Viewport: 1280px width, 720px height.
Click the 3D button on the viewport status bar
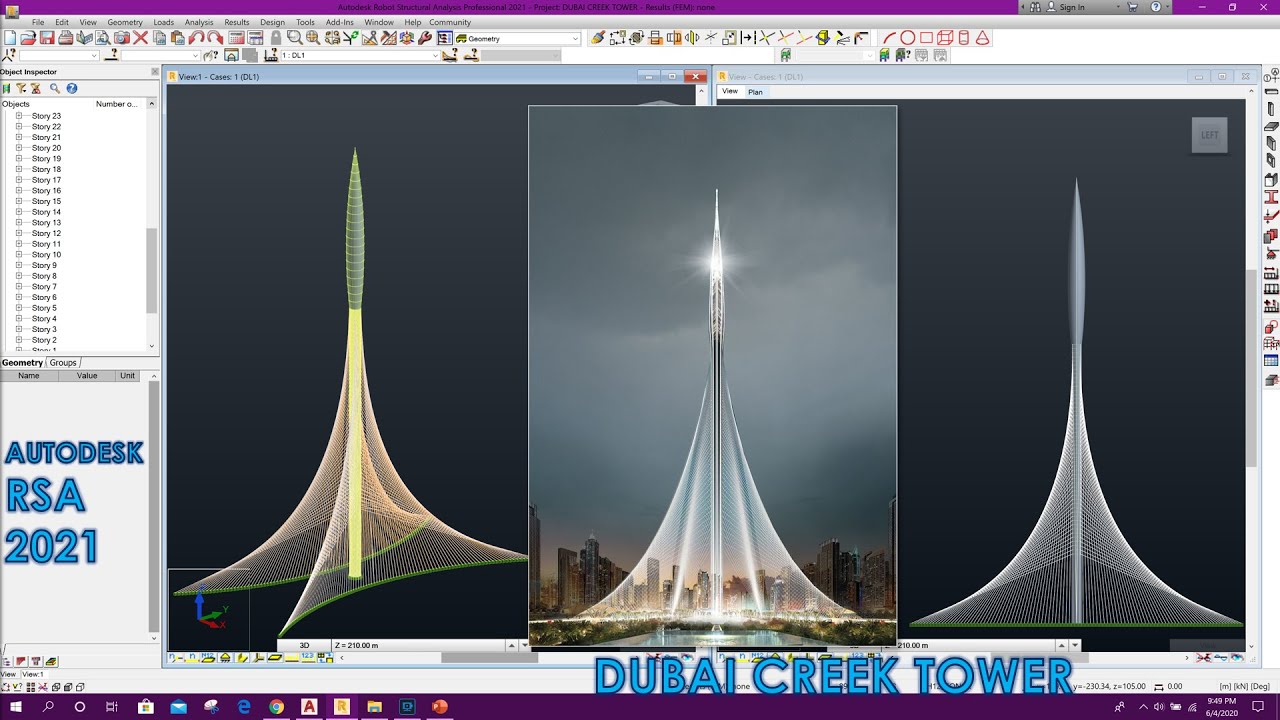[x=302, y=645]
